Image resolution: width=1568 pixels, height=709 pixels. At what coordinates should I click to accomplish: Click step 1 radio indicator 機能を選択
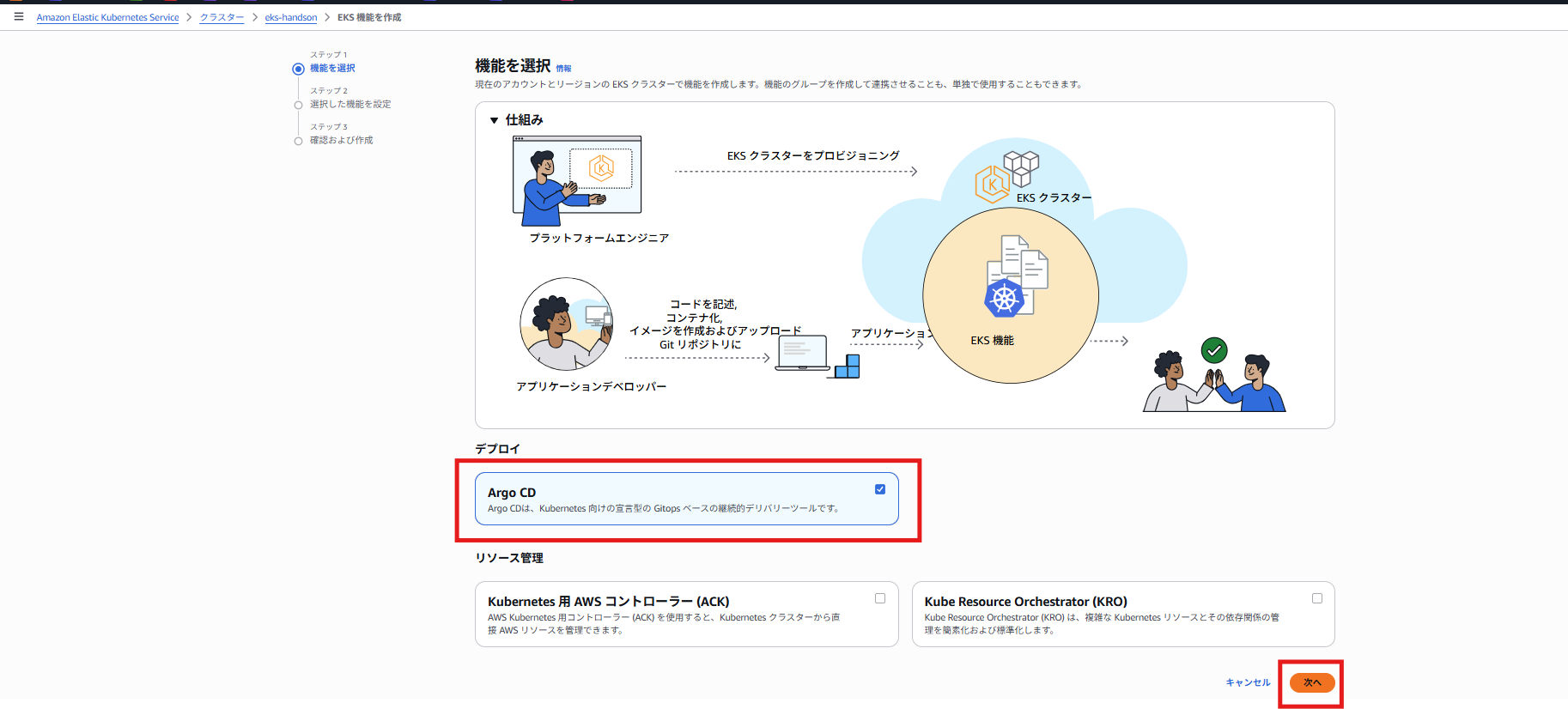coord(298,69)
